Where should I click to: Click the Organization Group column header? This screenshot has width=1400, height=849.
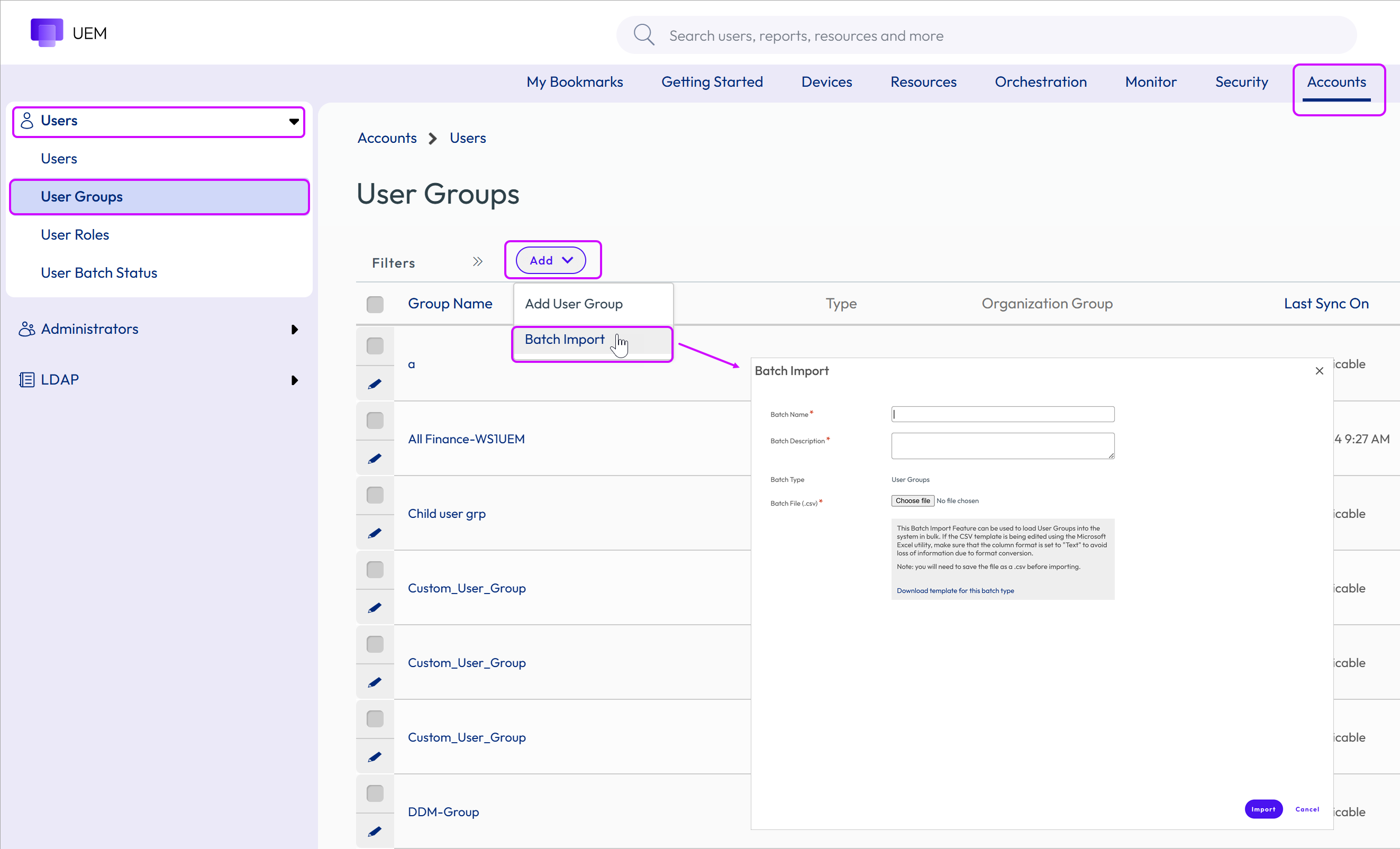click(1047, 303)
